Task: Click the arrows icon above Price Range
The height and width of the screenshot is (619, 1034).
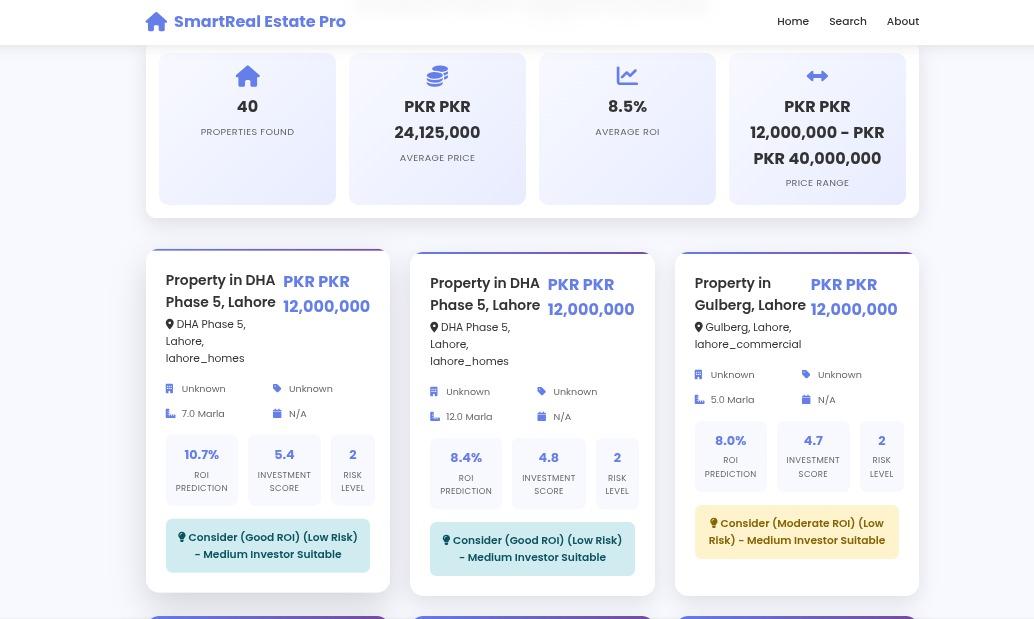Action: (817, 76)
